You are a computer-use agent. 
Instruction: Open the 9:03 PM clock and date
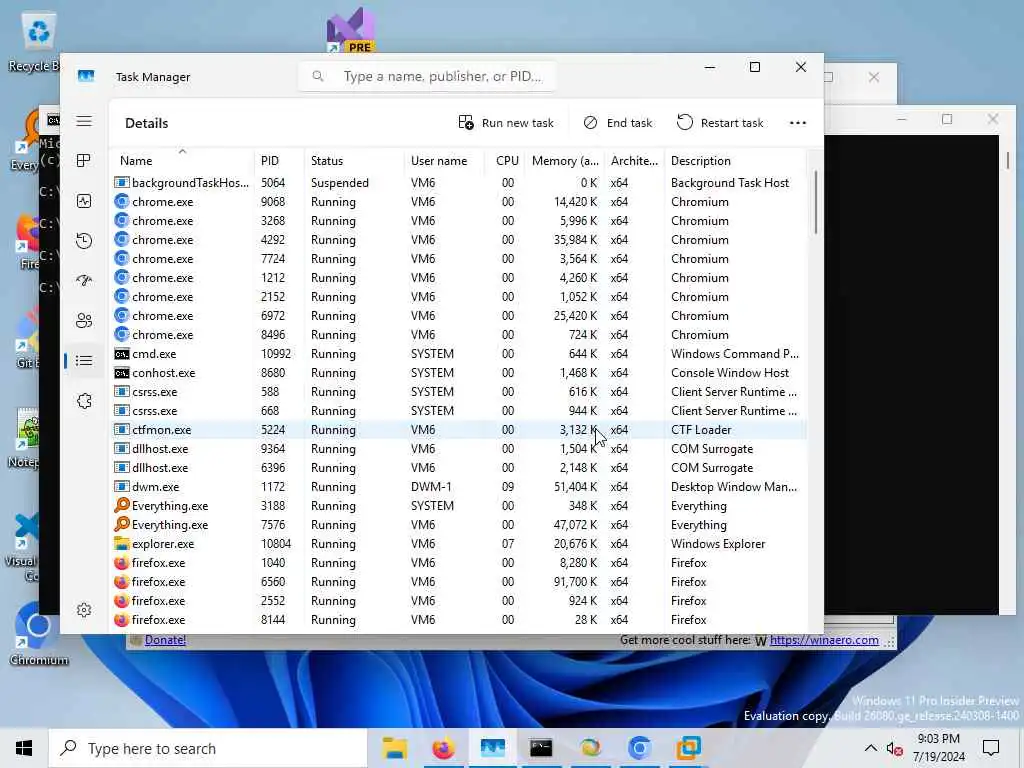point(938,748)
